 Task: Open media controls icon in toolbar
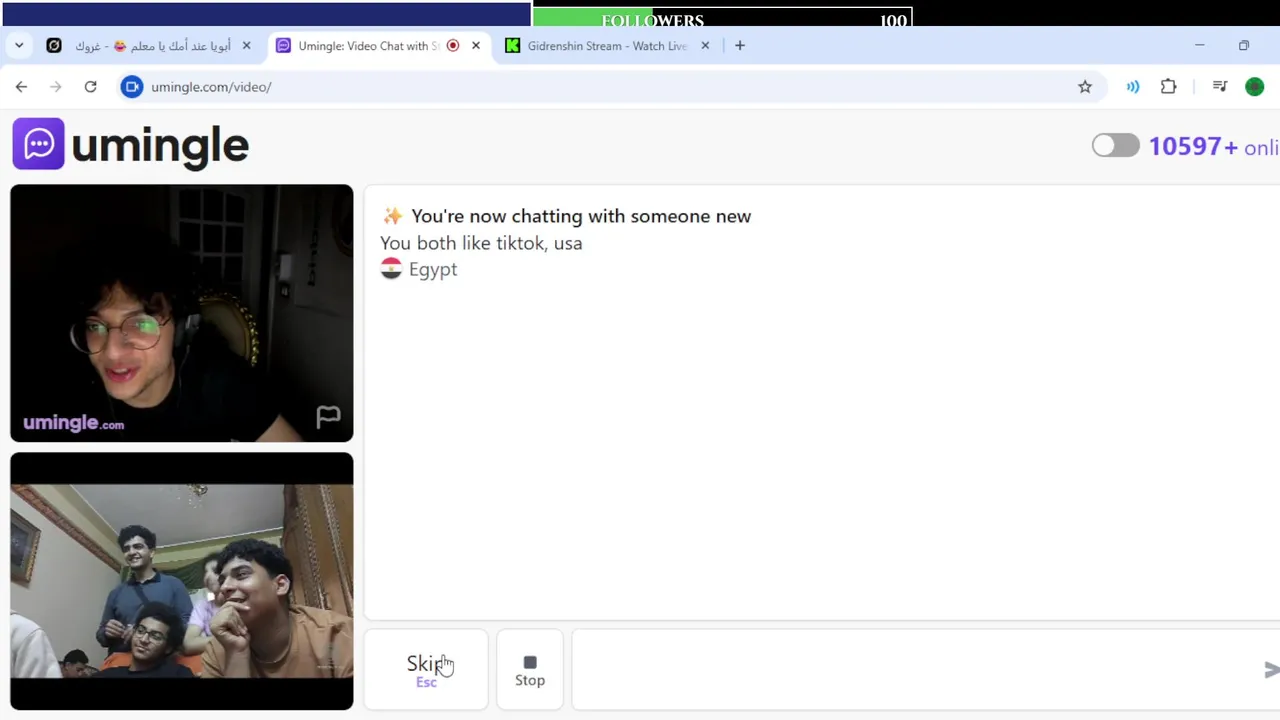[1219, 87]
